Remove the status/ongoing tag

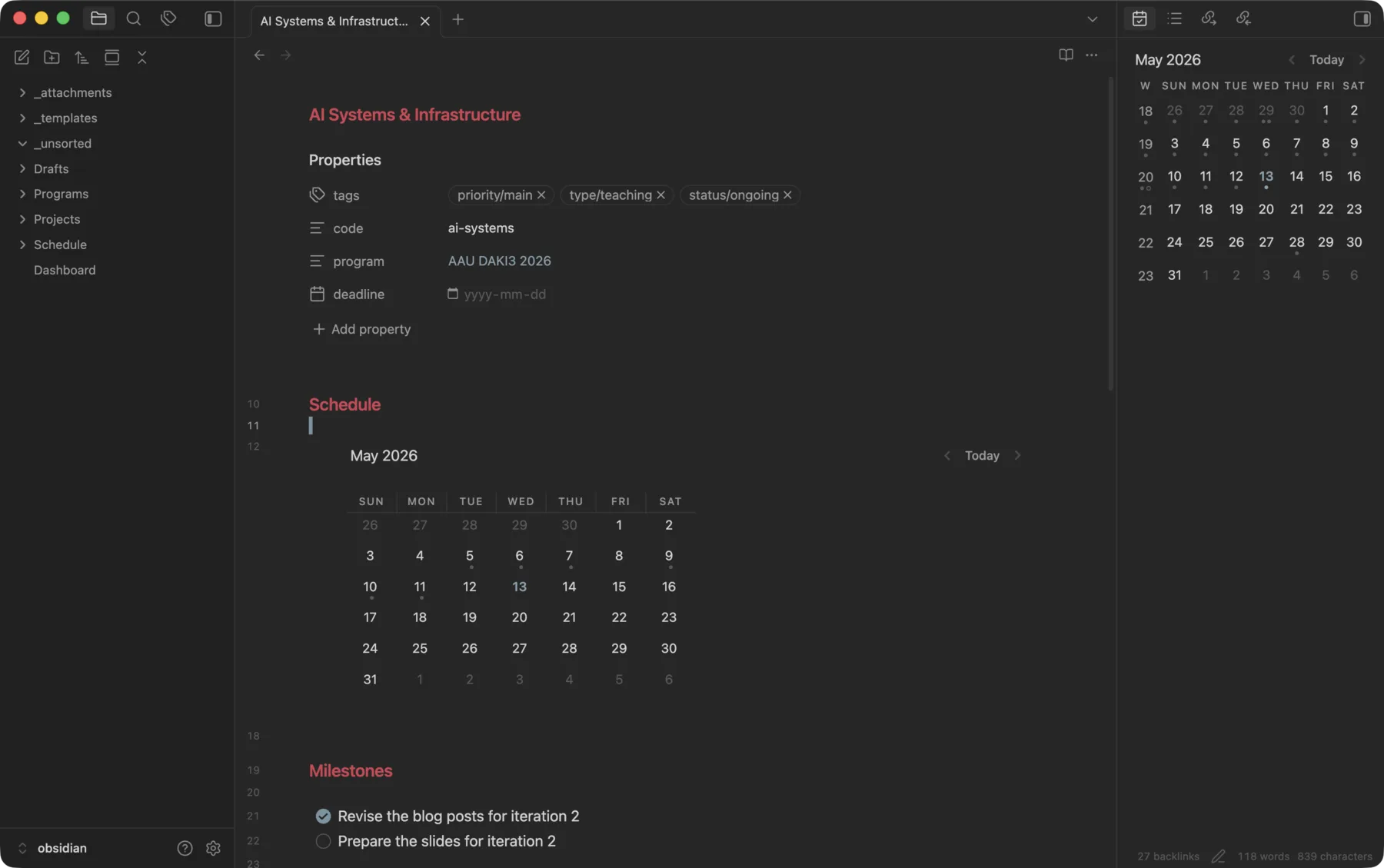(x=787, y=195)
